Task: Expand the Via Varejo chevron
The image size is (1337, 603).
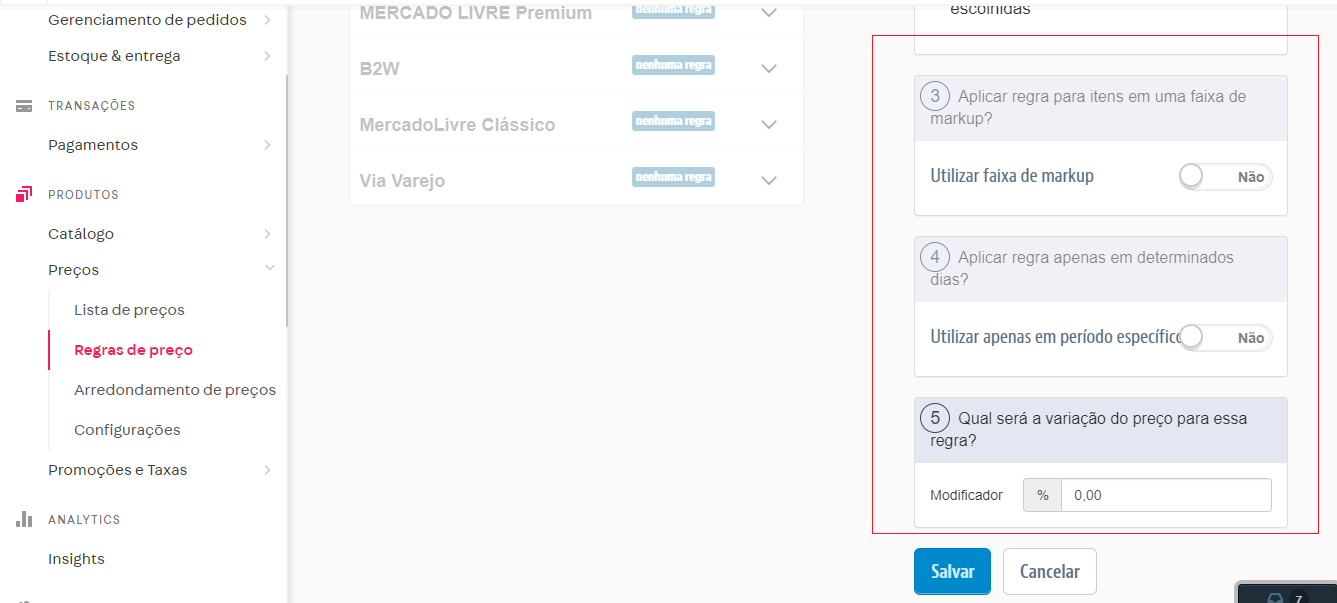Action: tap(768, 181)
